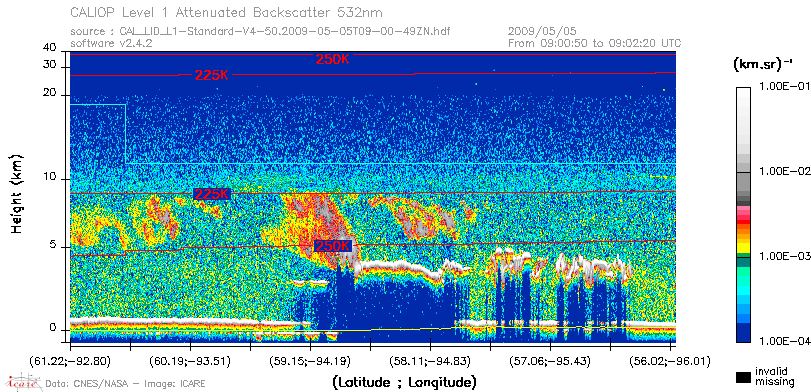Image resolution: width=811 pixels, height=392 pixels.
Task: Click the '(59.15;-94.19)' coordinate label
Action: pos(311,360)
